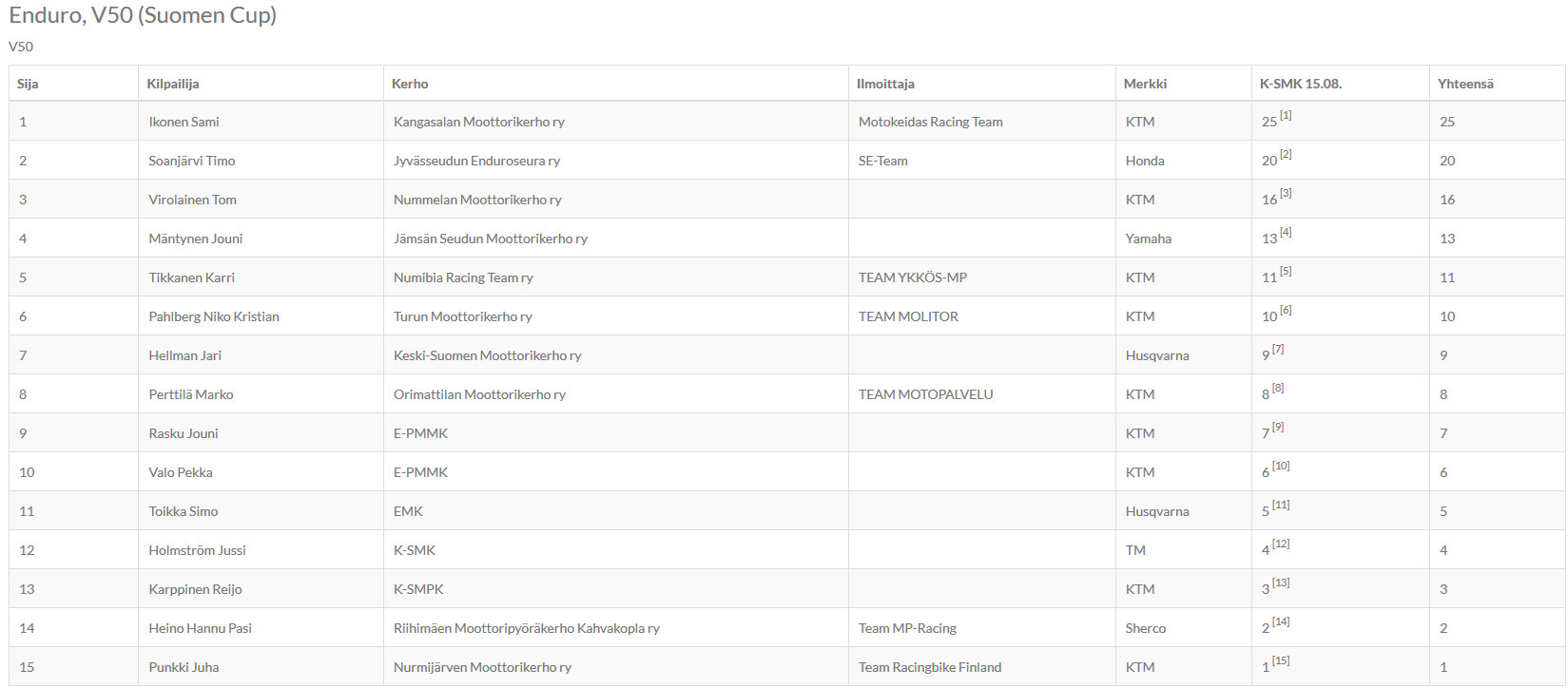Screen dimensions: 1568x688
Task: Click club 'Orimattilan Moottorikerho ry'
Action: pyautogui.click(x=479, y=394)
